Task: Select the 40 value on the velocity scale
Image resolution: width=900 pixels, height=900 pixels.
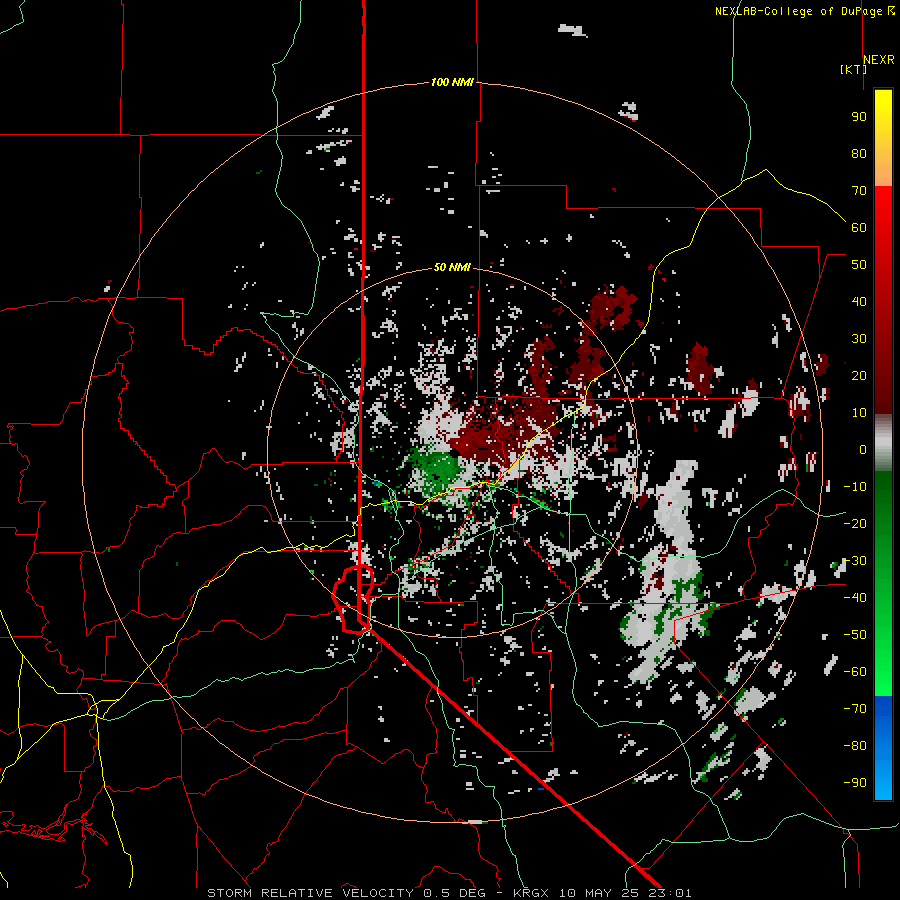Action: point(859,302)
